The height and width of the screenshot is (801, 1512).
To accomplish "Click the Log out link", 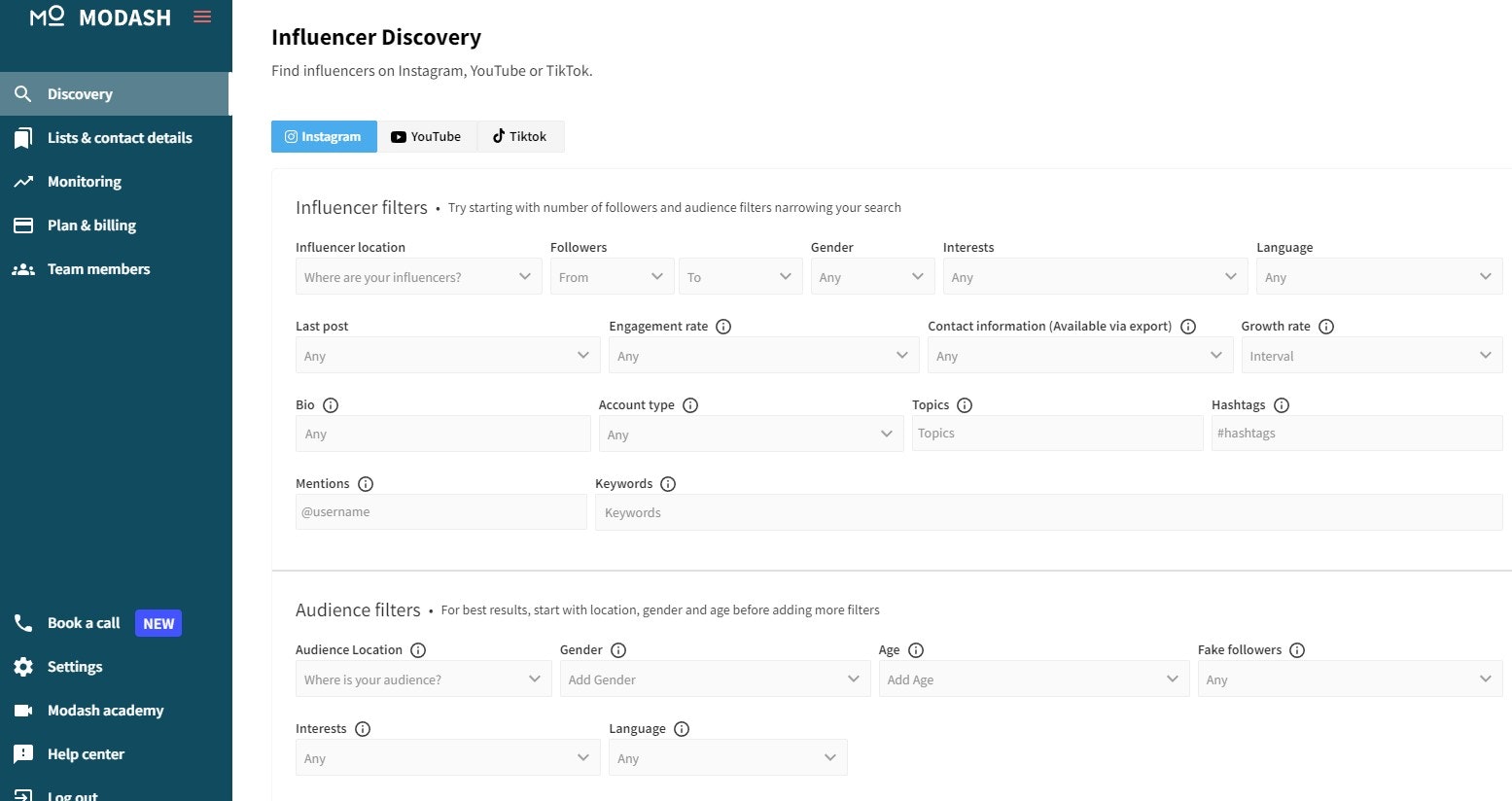I will pyautogui.click(x=72, y=794).
